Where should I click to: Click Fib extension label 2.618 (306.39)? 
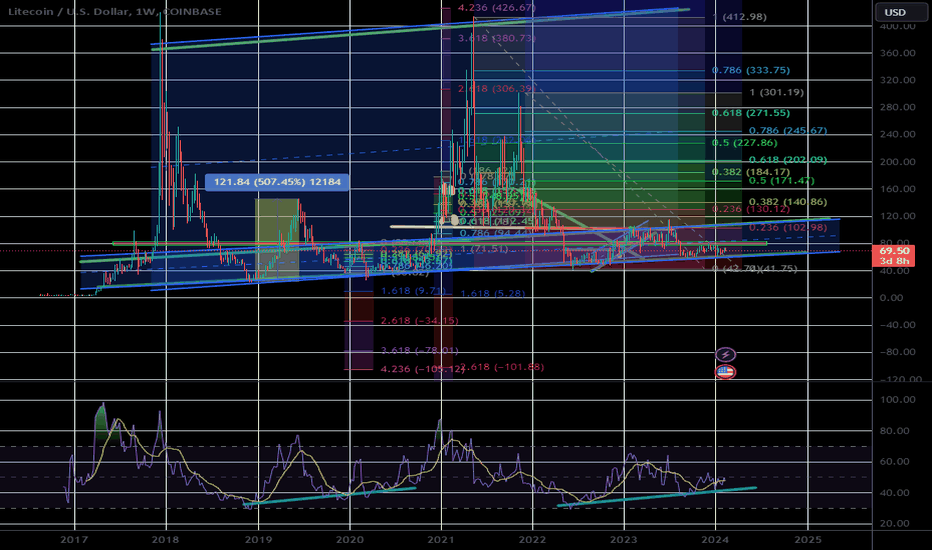coord(497,89)
